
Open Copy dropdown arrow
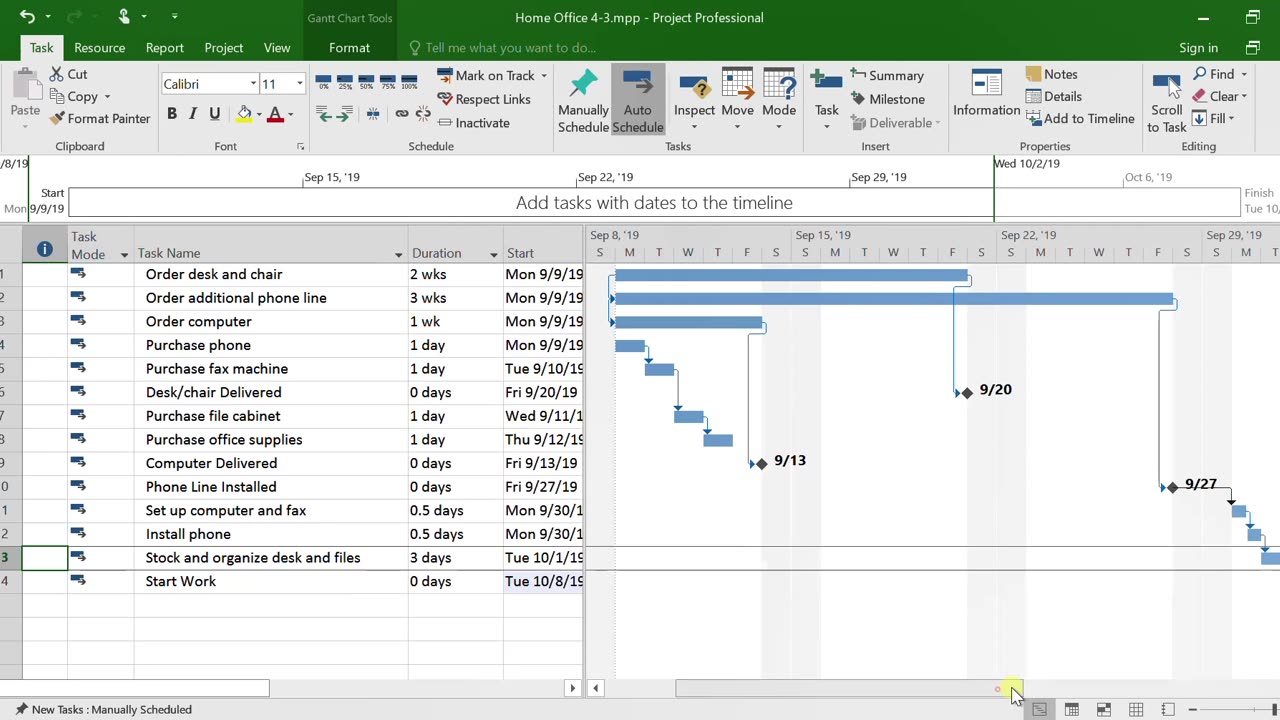click(x=107, y=97)
